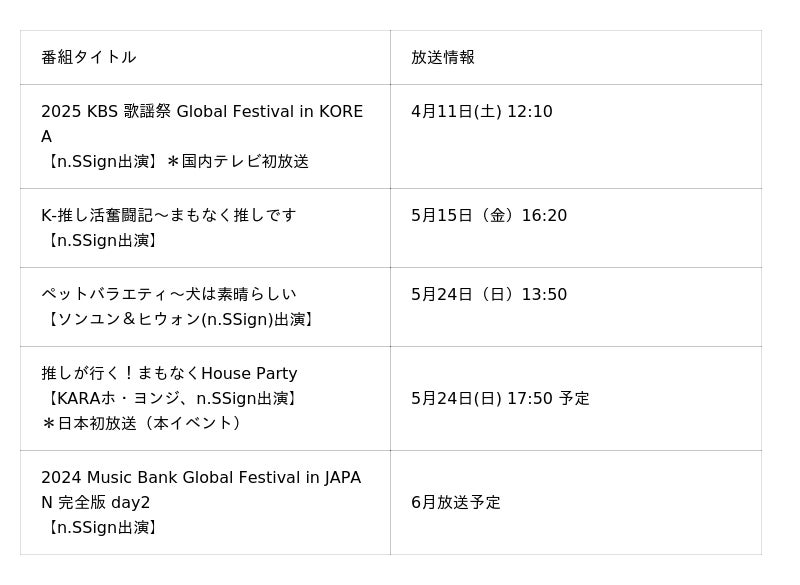Click the 放送情報 column header

pos(442,57)
